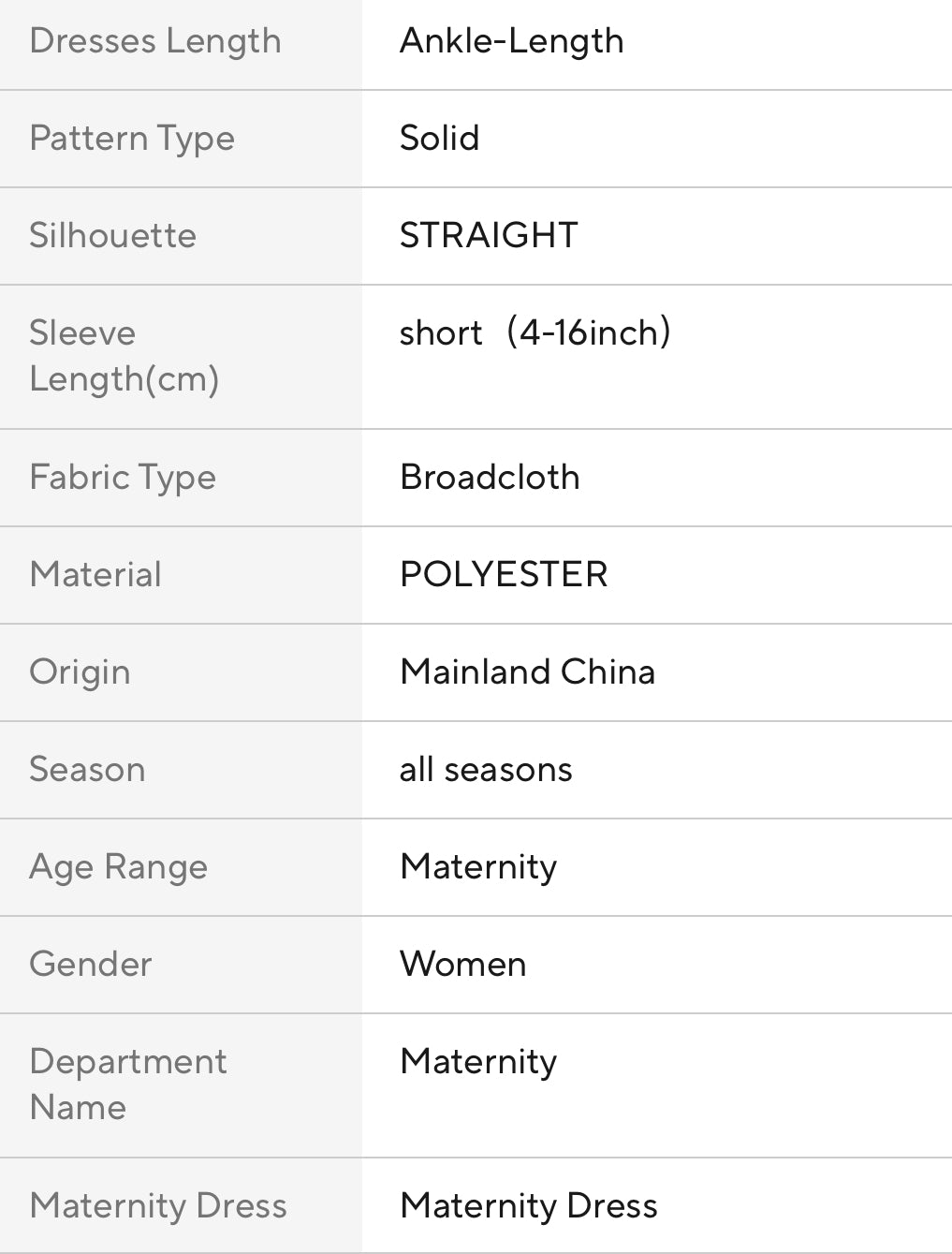This screenshot has height=1254, width=952.
Task: Select the Solid pattern value
Action: click(439, 139)
